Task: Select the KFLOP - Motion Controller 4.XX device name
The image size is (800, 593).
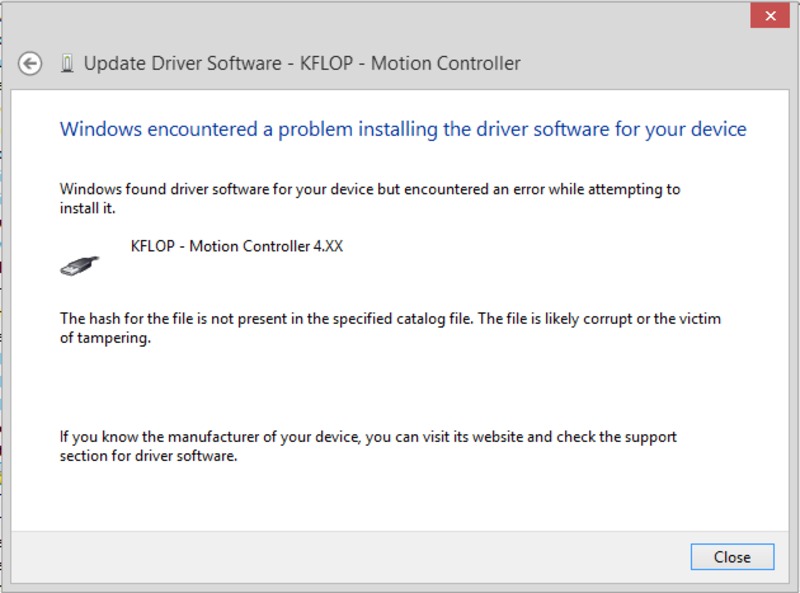Action: pos(237,246)
